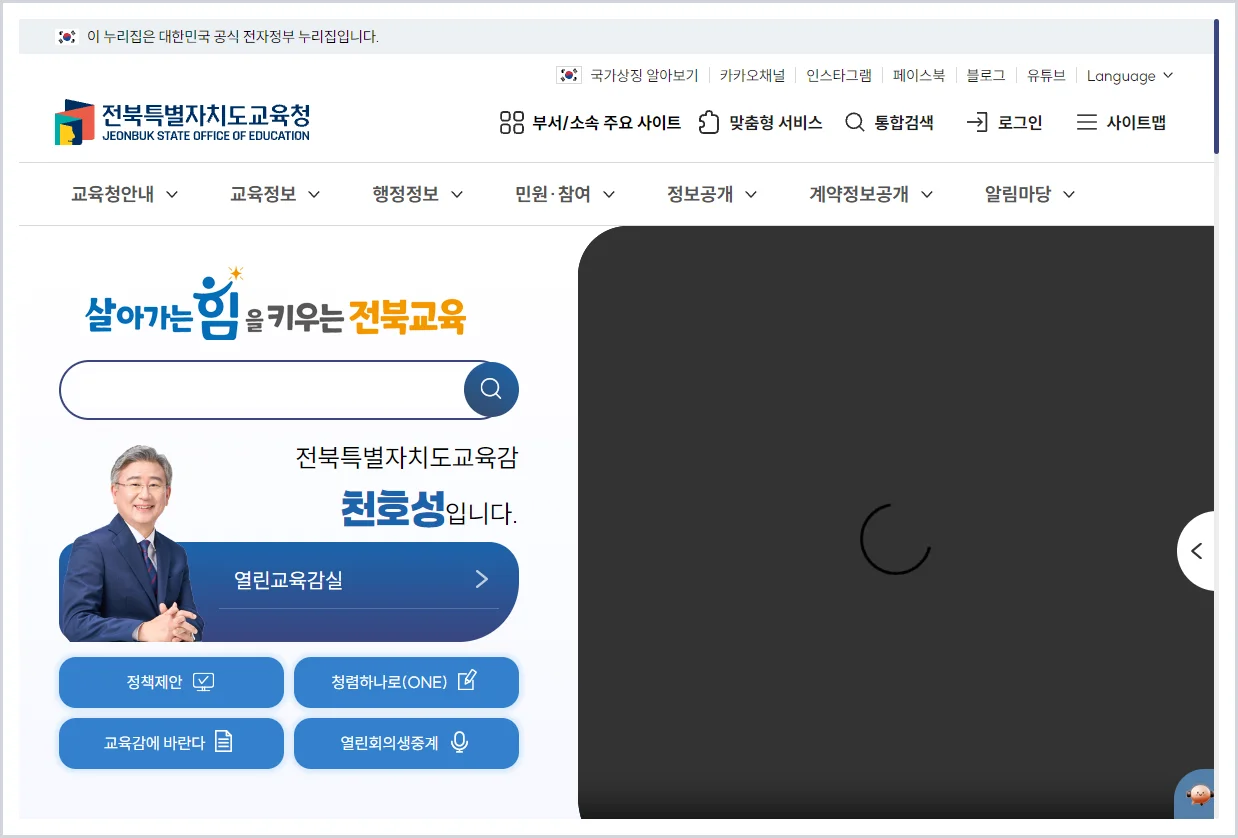
Task: Click the Jeonbuk State Office of Education logo
Action: [x=182, y=122]
